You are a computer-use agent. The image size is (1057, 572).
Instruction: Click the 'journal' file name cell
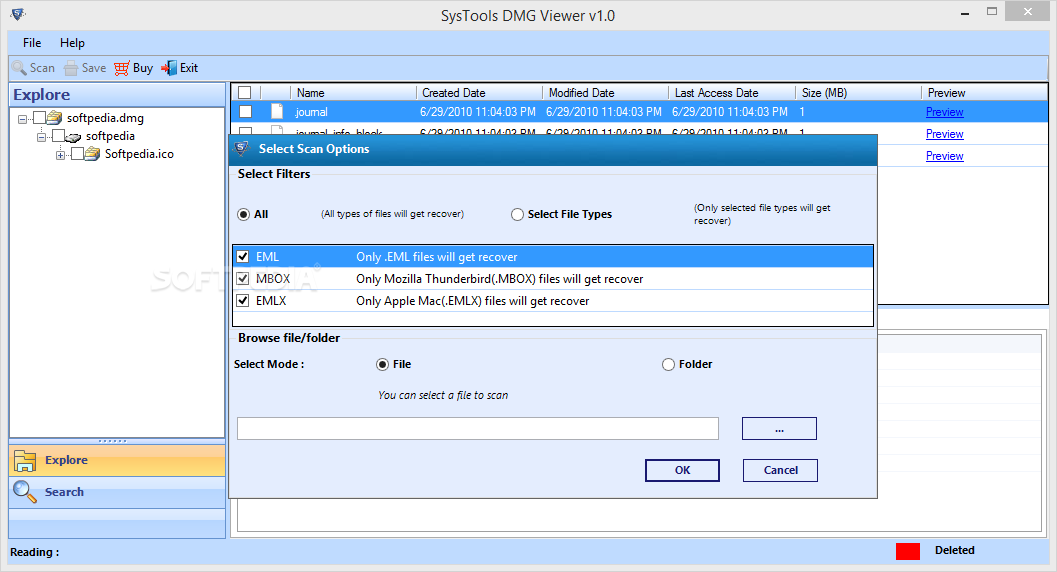311,112
